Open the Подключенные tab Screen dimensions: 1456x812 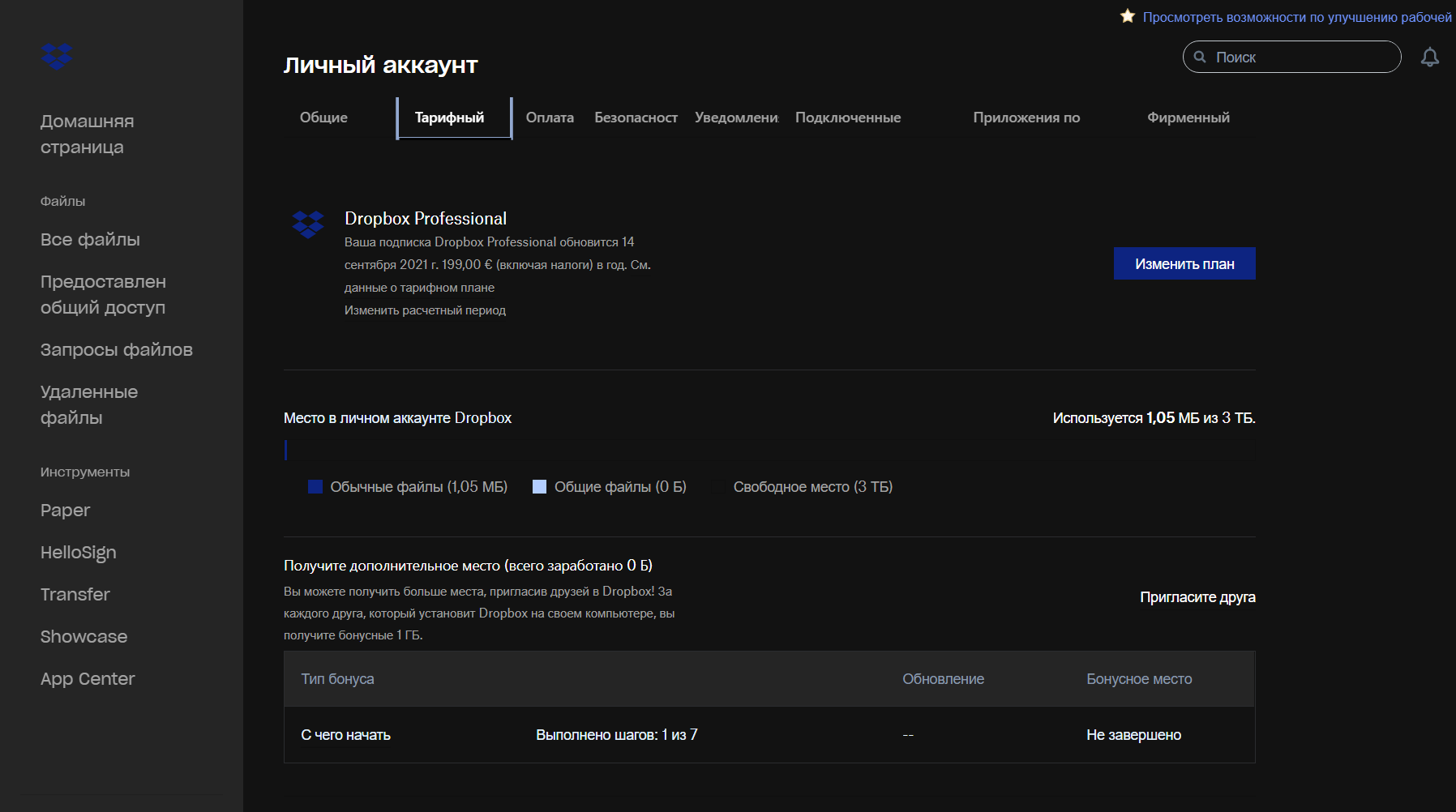(x=848, y=118)
